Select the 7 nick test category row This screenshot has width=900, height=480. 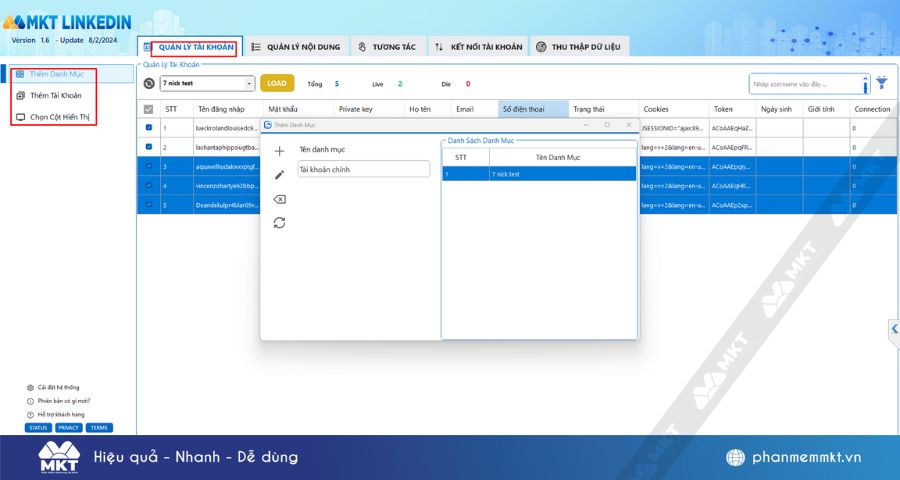539,174
